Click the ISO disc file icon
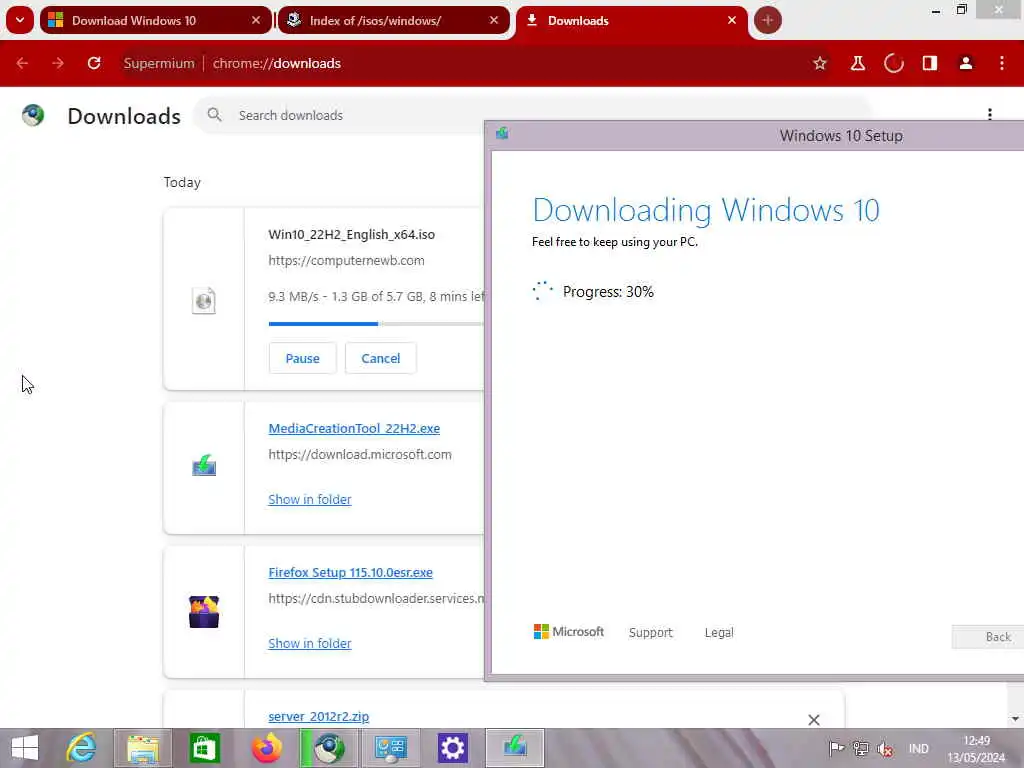The height and width of the screenshot is (768, 1024). [x=204, y=300]
